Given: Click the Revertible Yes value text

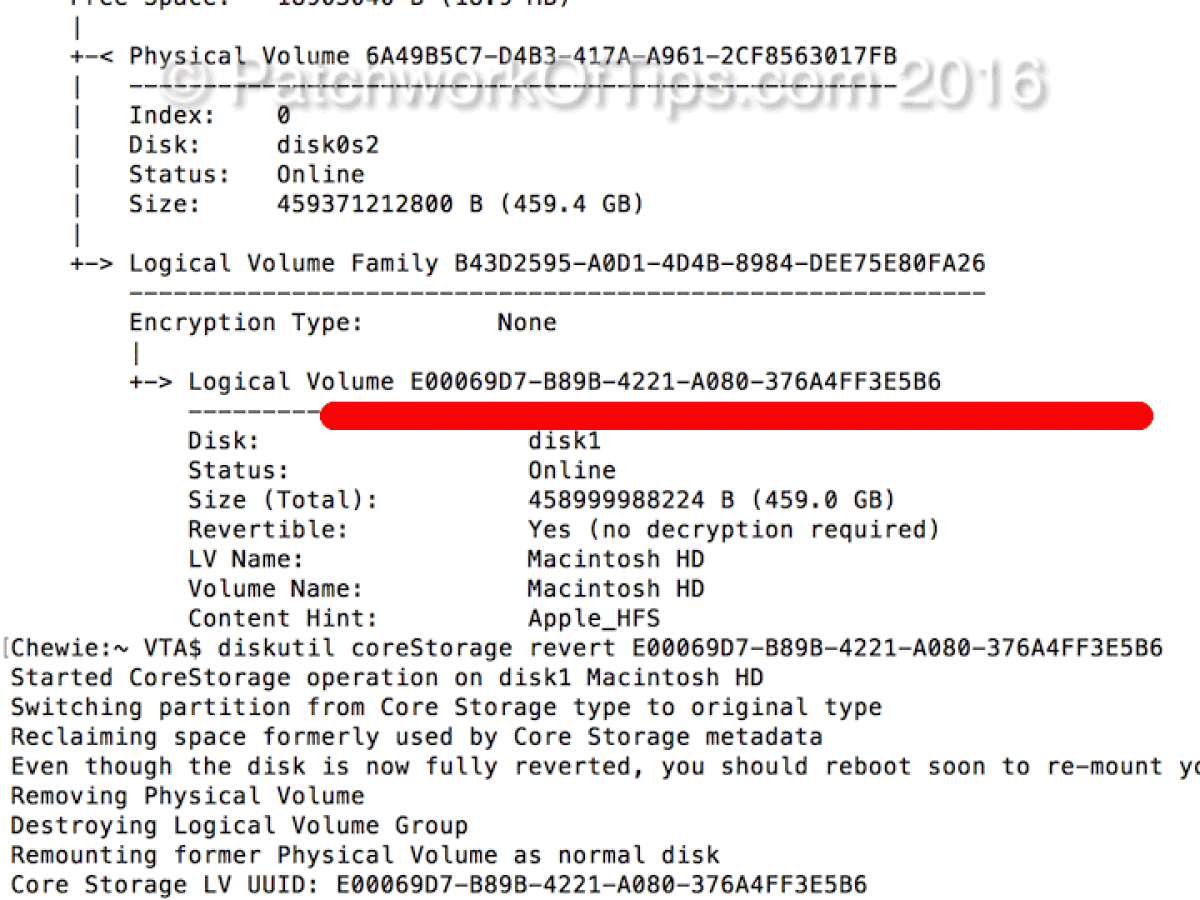Looking at the screenshot, I should [733, 530].
